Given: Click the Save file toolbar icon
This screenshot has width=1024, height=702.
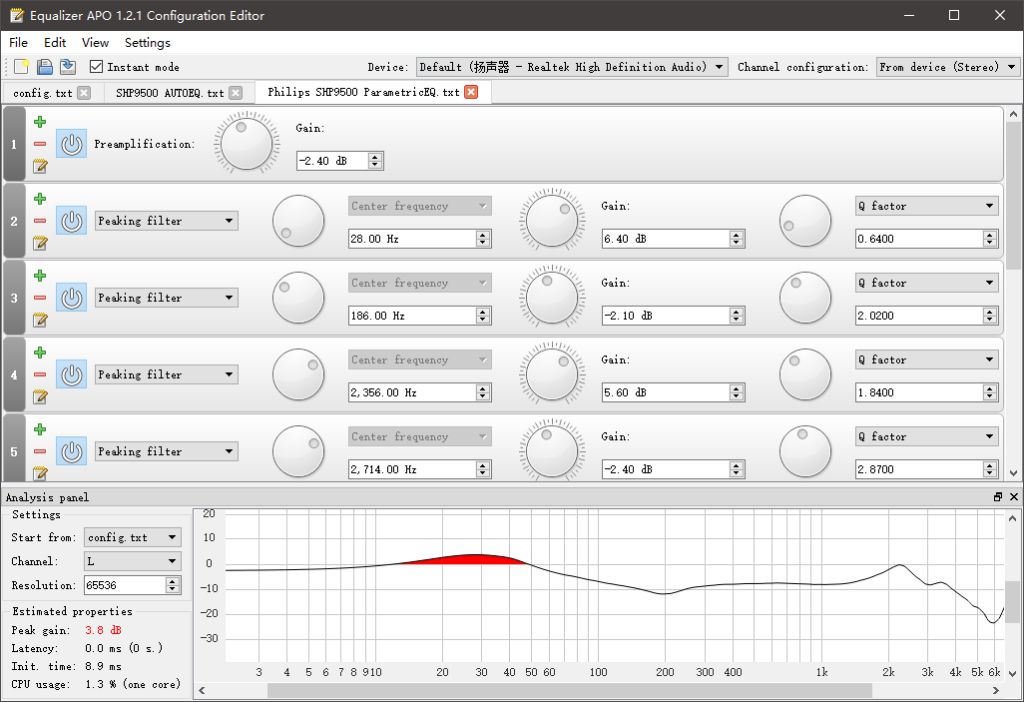Looking at the screenshot, I should tap(67, 67).
